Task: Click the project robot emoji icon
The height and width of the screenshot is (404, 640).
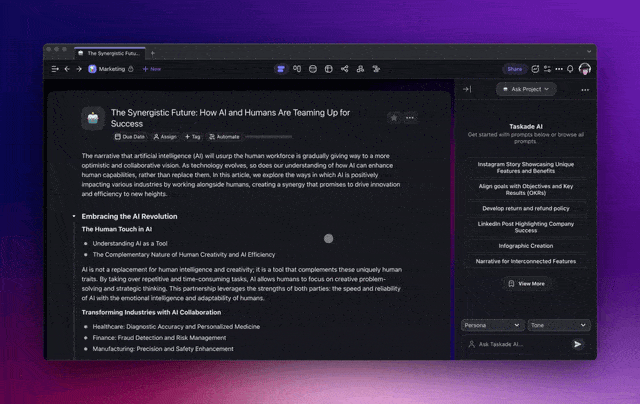Action: point(93,118)
